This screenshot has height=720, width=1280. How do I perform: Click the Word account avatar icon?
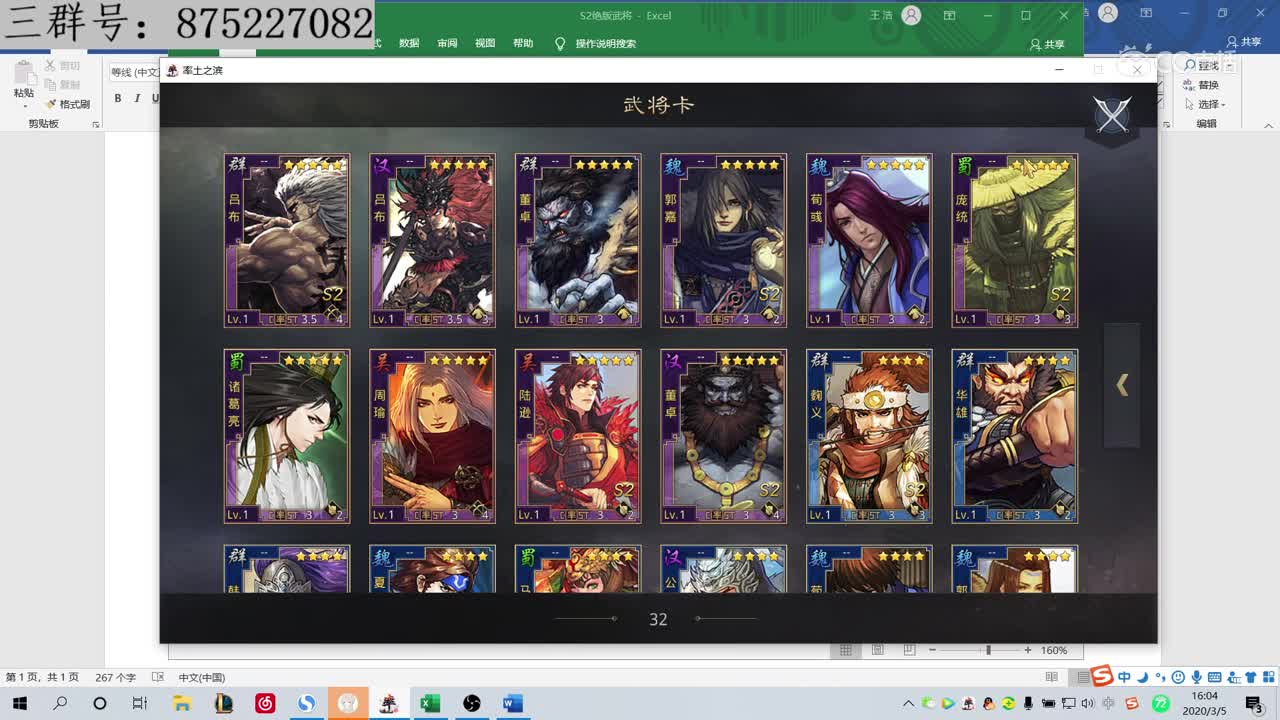(1108, 13)
